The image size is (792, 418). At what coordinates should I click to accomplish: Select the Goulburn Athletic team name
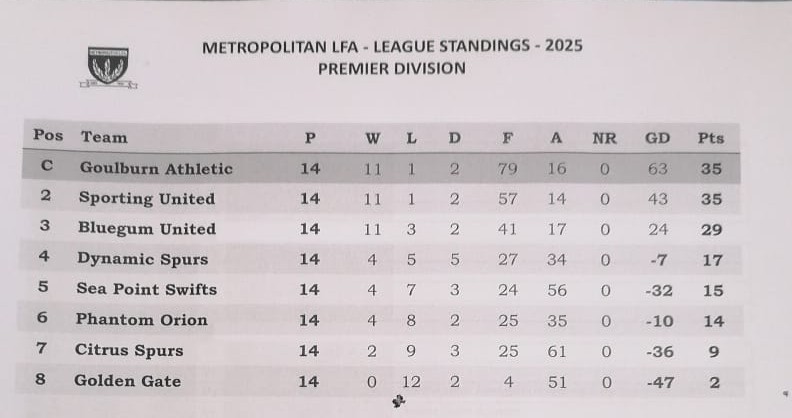tap(156, 168)
